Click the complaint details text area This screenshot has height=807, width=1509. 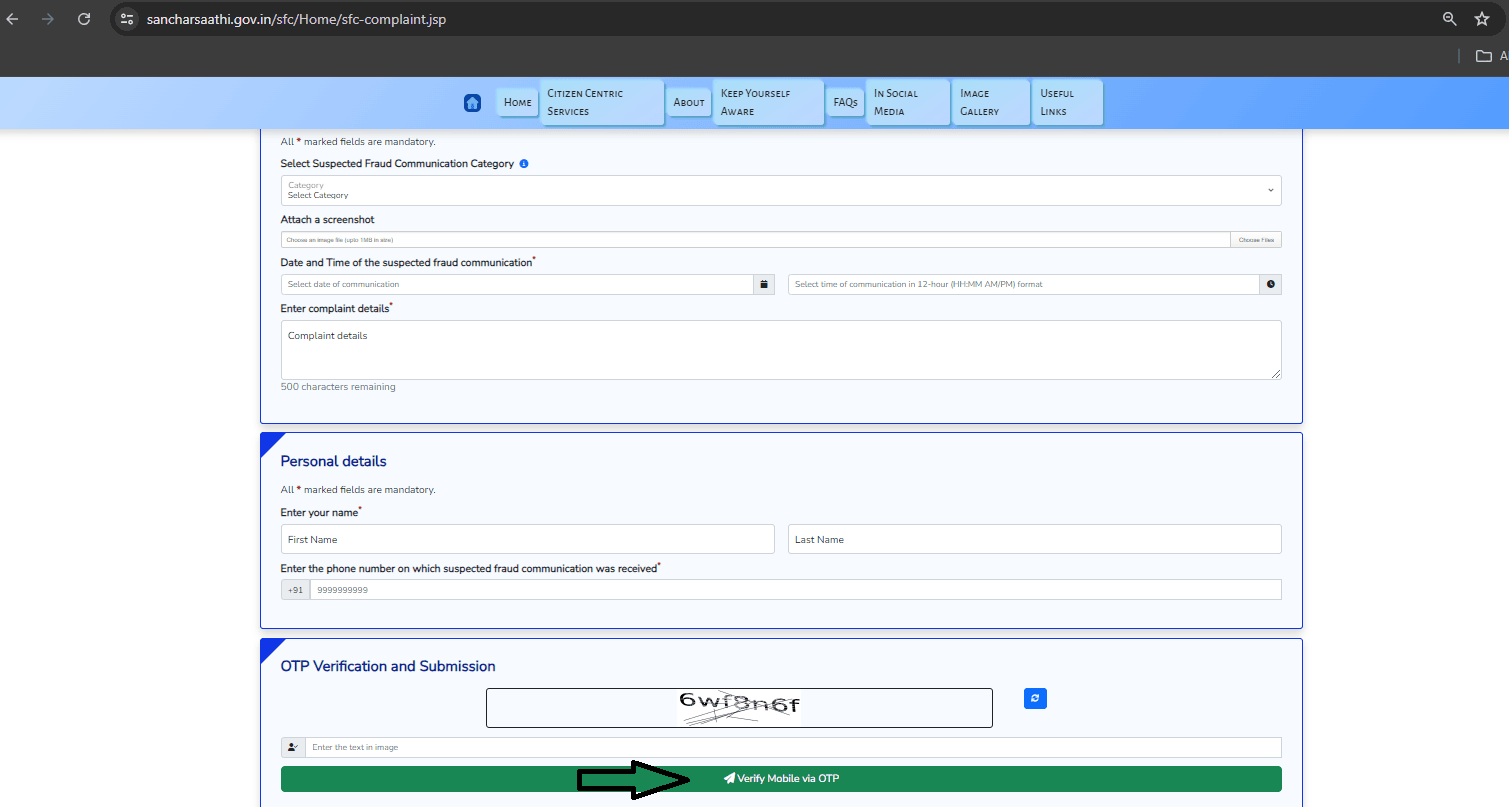(780, 350)
